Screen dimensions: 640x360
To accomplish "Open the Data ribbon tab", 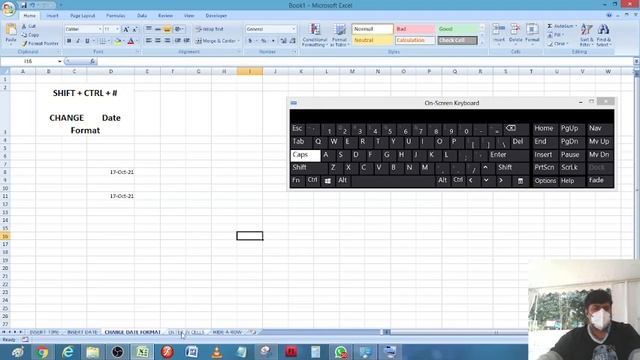I will 142,16.
